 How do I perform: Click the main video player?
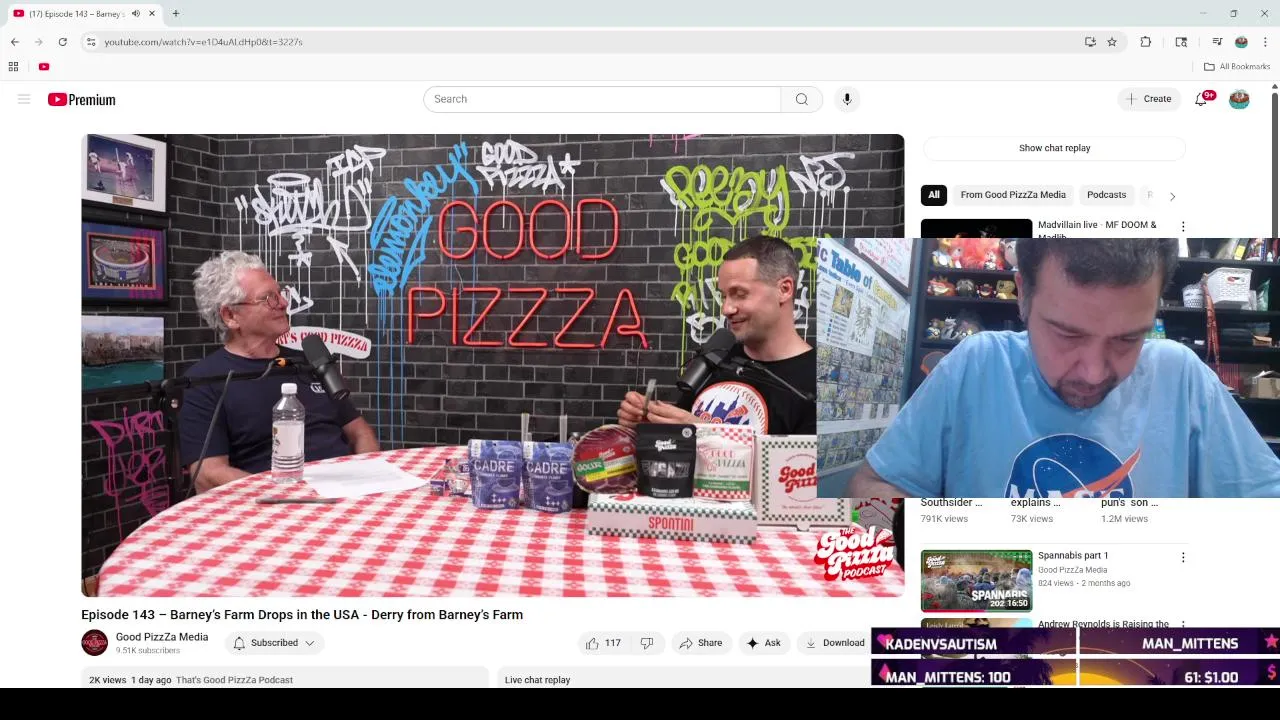tap(492, 365)
